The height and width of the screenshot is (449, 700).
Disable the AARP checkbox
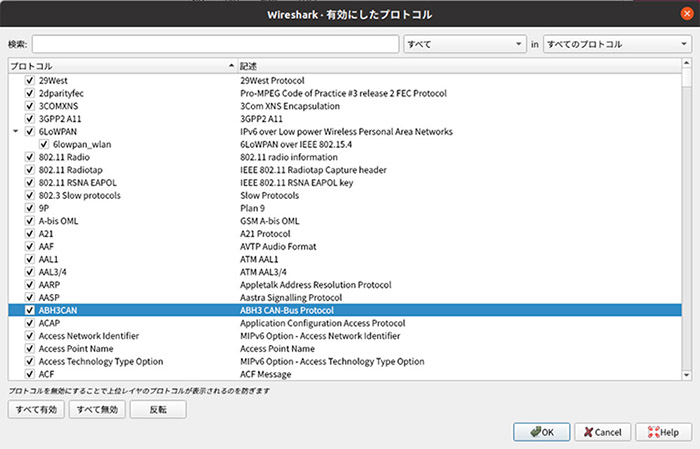pyautogui.click(x=29, y=285)
